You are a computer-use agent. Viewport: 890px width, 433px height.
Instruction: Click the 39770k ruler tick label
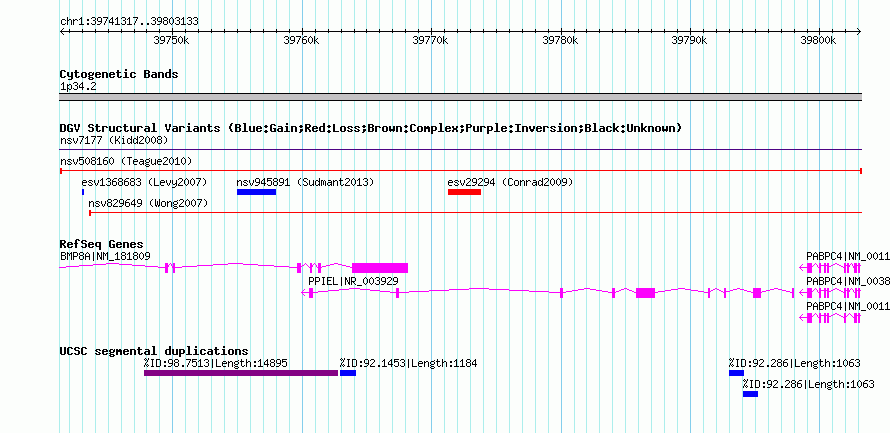(x=430, y=40)
